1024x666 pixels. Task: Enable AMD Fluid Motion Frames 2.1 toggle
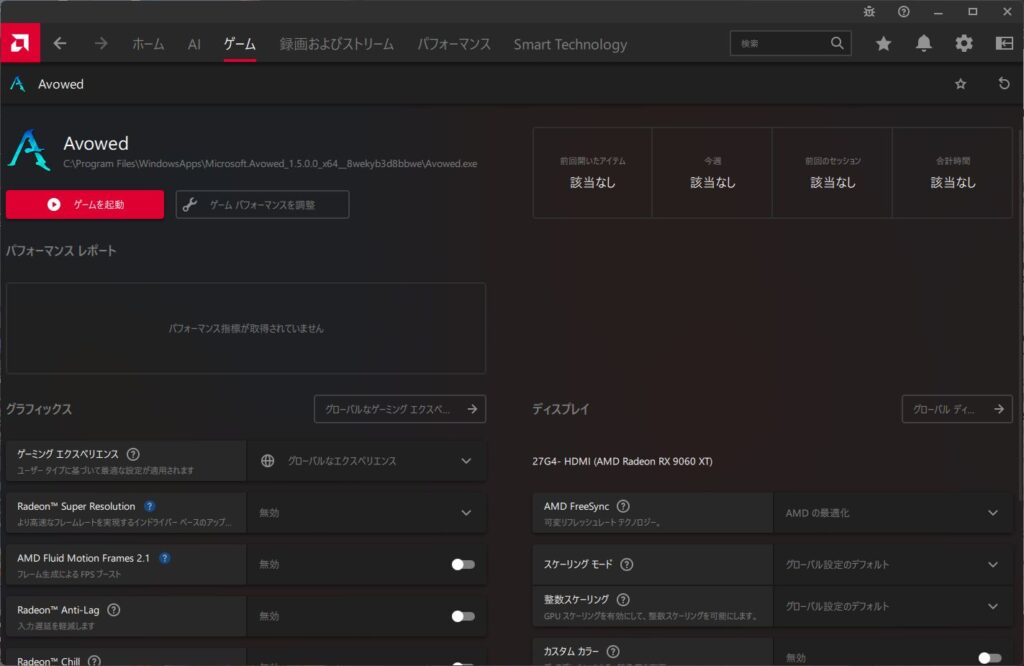(463, 564)
